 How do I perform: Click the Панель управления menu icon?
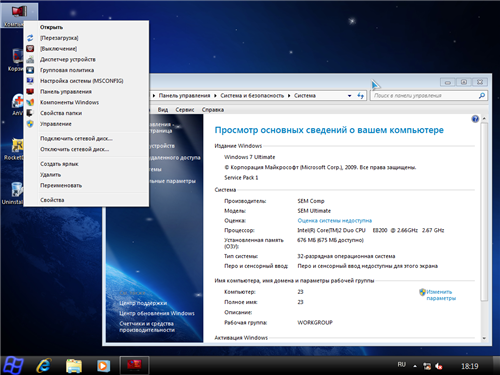pos(30,91)
